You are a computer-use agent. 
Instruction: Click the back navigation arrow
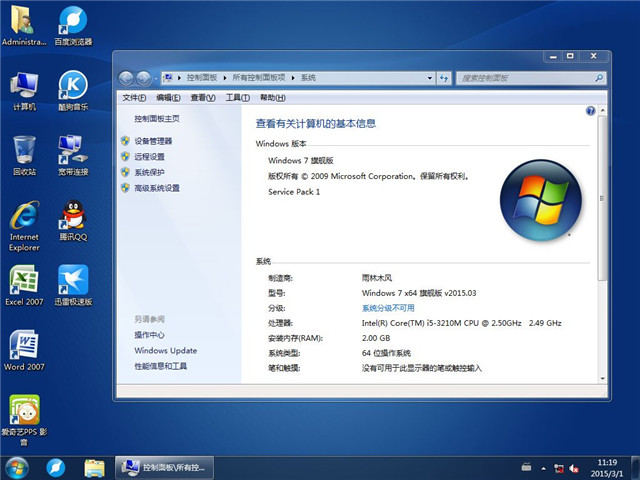point(126,78)
